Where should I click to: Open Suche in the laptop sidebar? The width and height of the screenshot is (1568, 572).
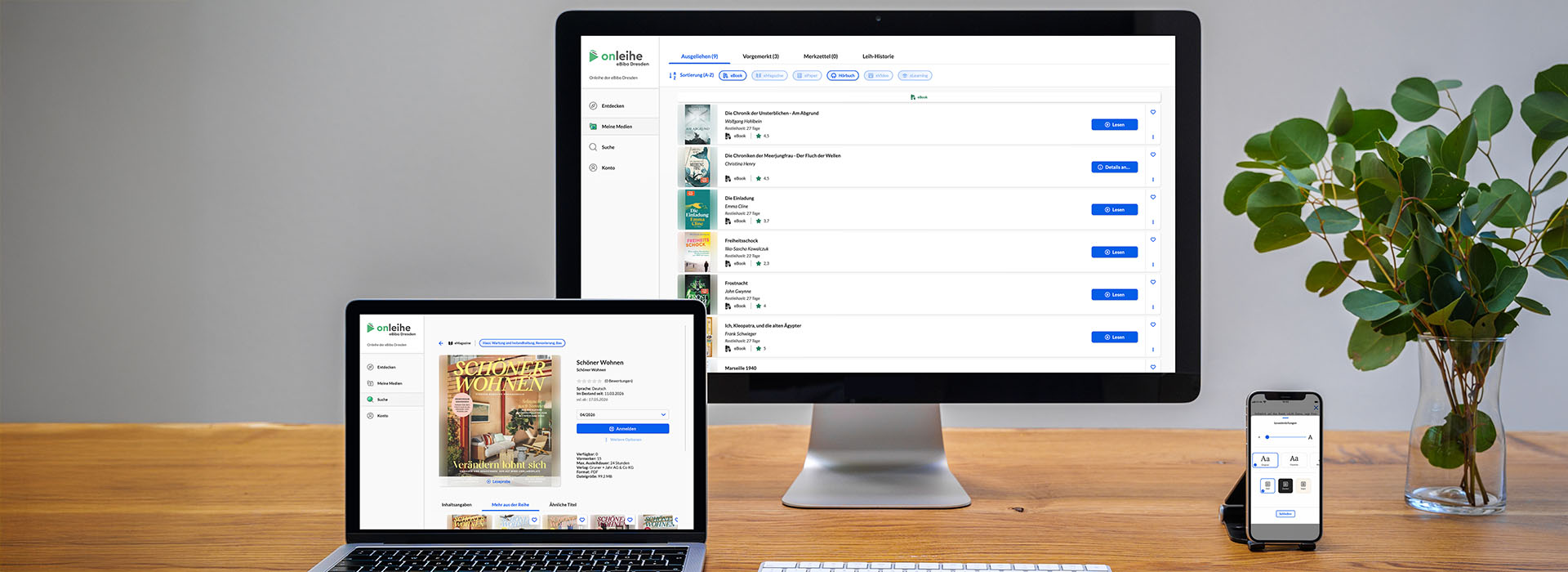pyautogui.click(x=393, y=400)
